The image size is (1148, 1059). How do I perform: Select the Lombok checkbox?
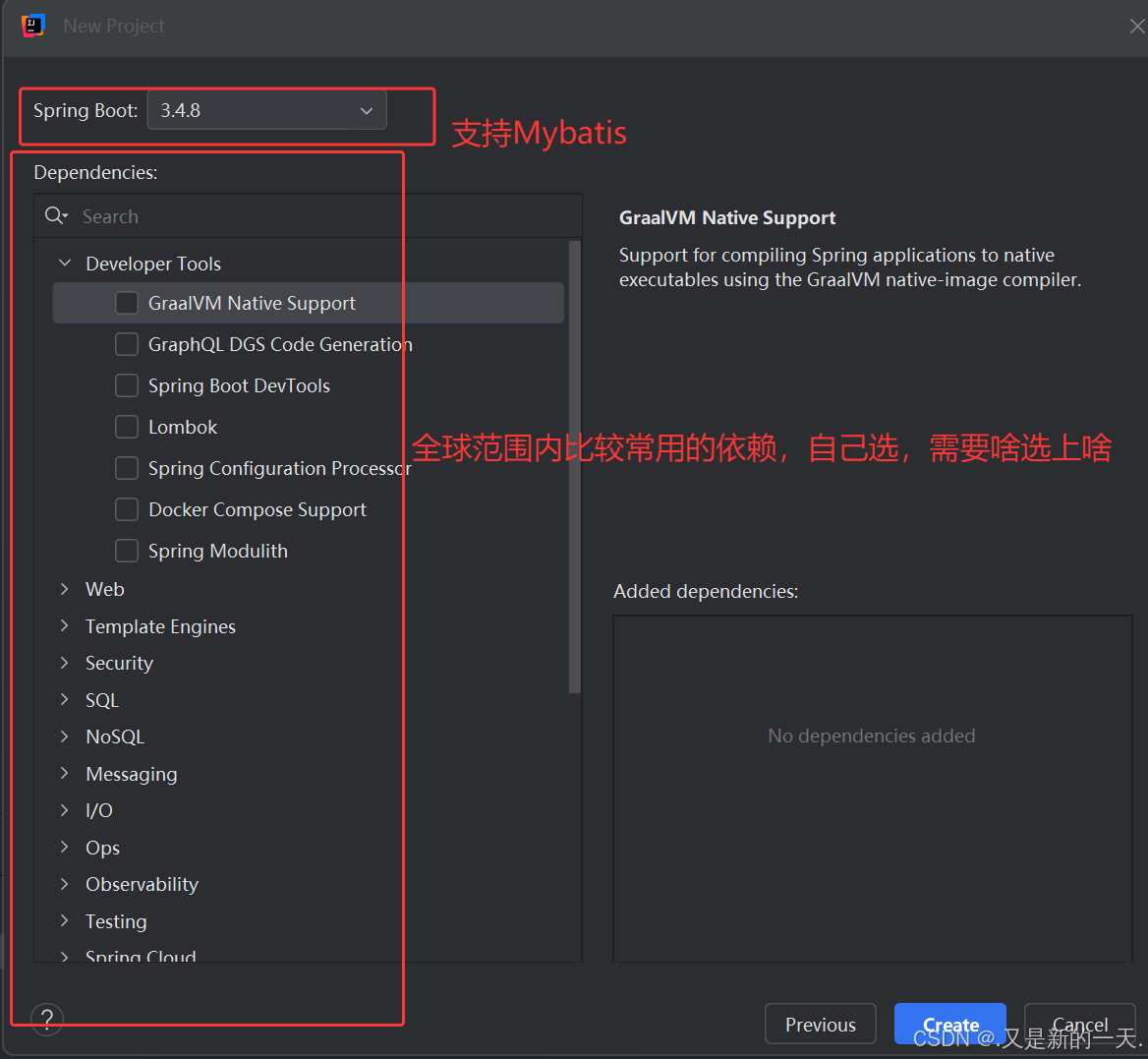(127, 426)
